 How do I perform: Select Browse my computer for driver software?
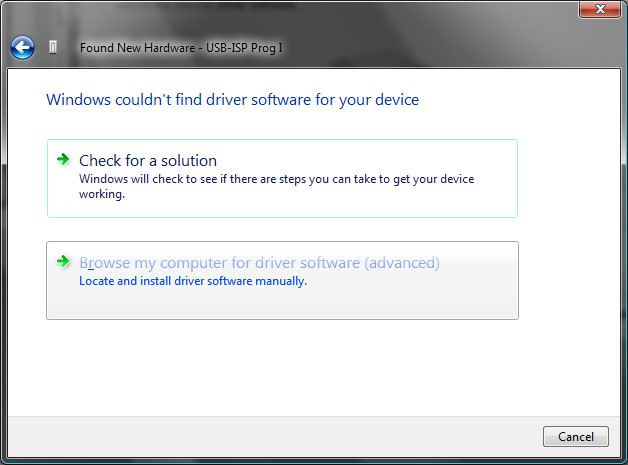click(282, 280)
